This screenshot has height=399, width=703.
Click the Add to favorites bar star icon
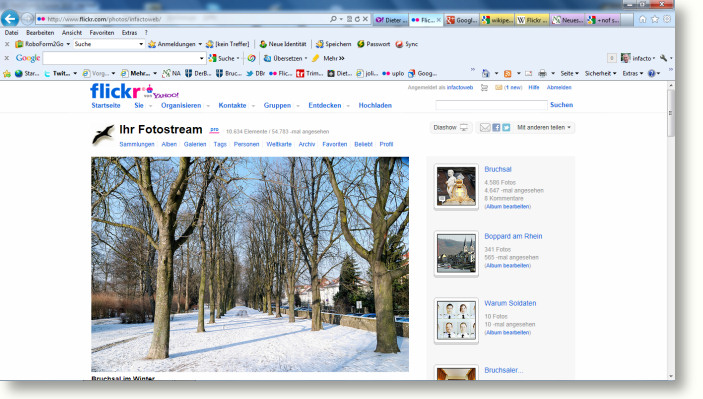[7, 74]
